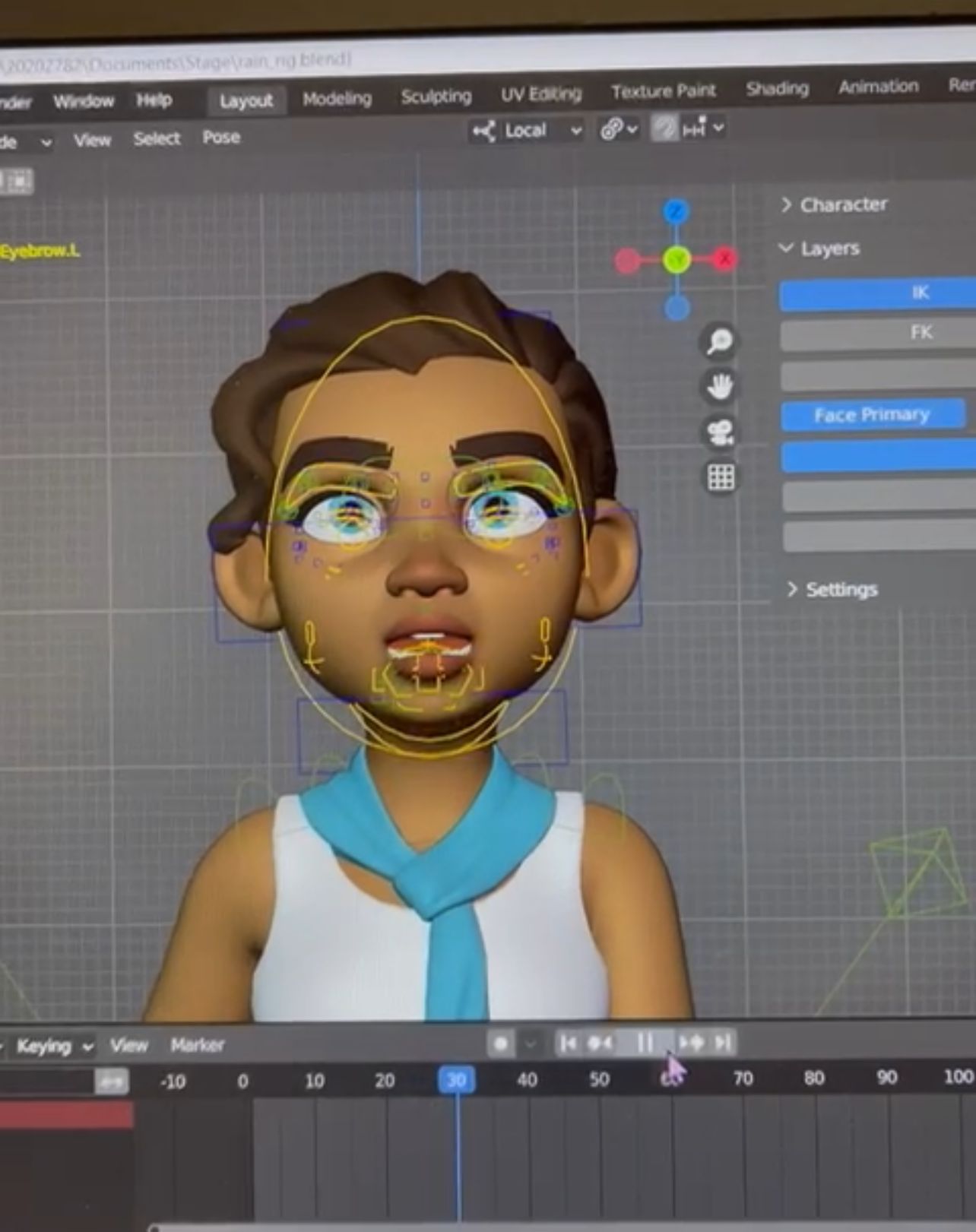Click the blue Z axis on gizmo
Viewport: 976px width, 1232px height.
pos(675,212)
